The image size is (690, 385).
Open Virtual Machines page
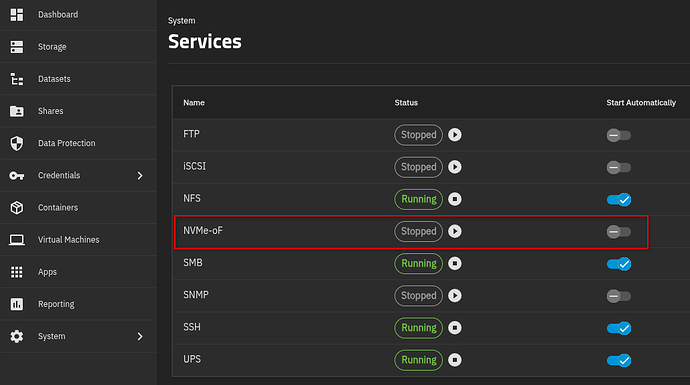[78, 239]
